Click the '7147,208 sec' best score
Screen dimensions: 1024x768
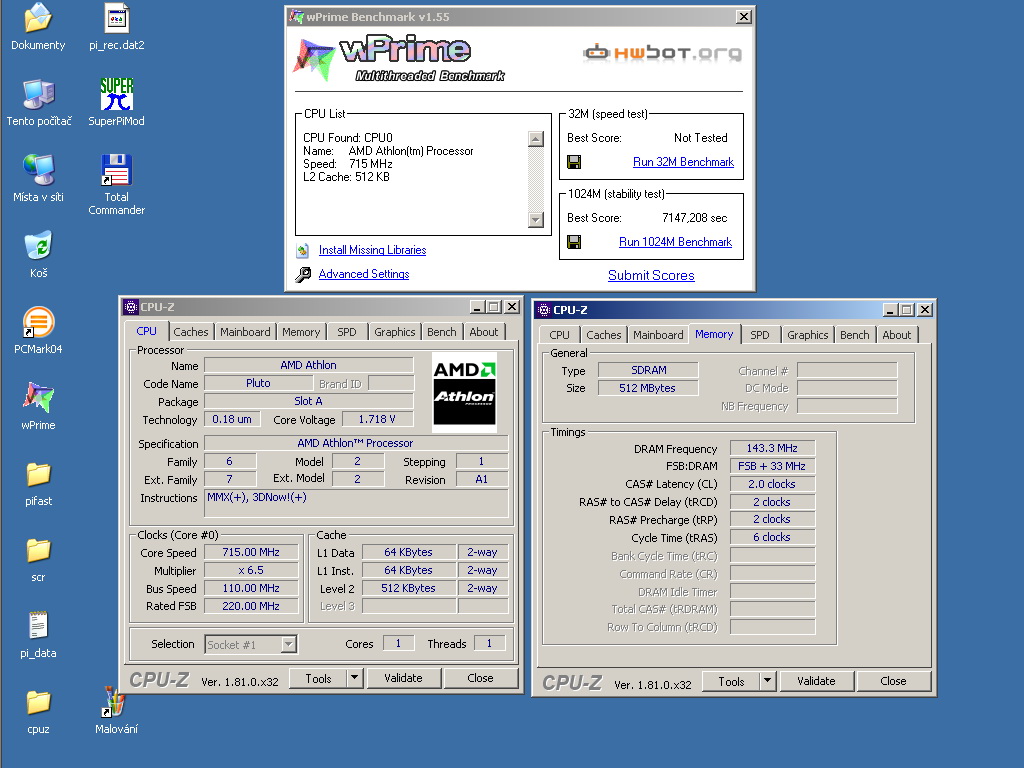click(694, 218)
